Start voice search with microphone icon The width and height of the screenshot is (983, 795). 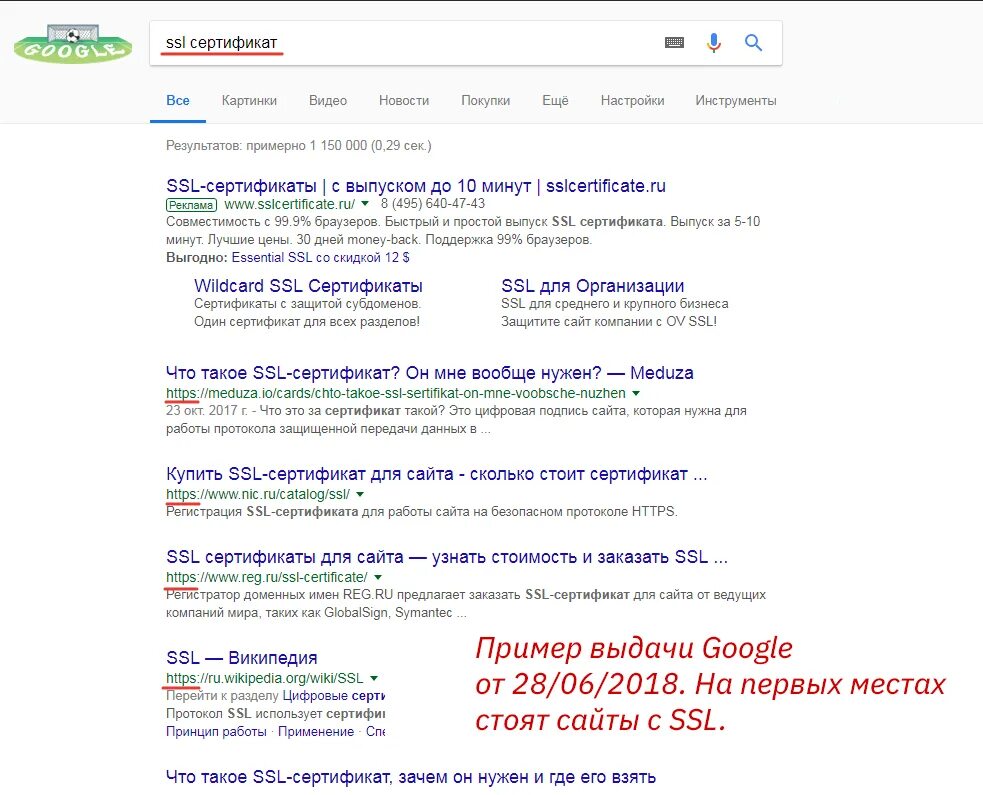pyautogui.click(x=713, y=43)
